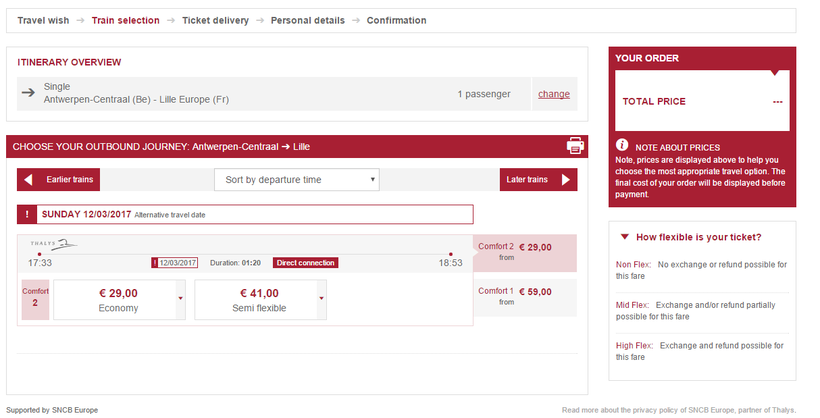Screen dimensions: 820x418
Task: Open the privacy policy link in footer
Action: pyautogui.click(x=679, y=410)
